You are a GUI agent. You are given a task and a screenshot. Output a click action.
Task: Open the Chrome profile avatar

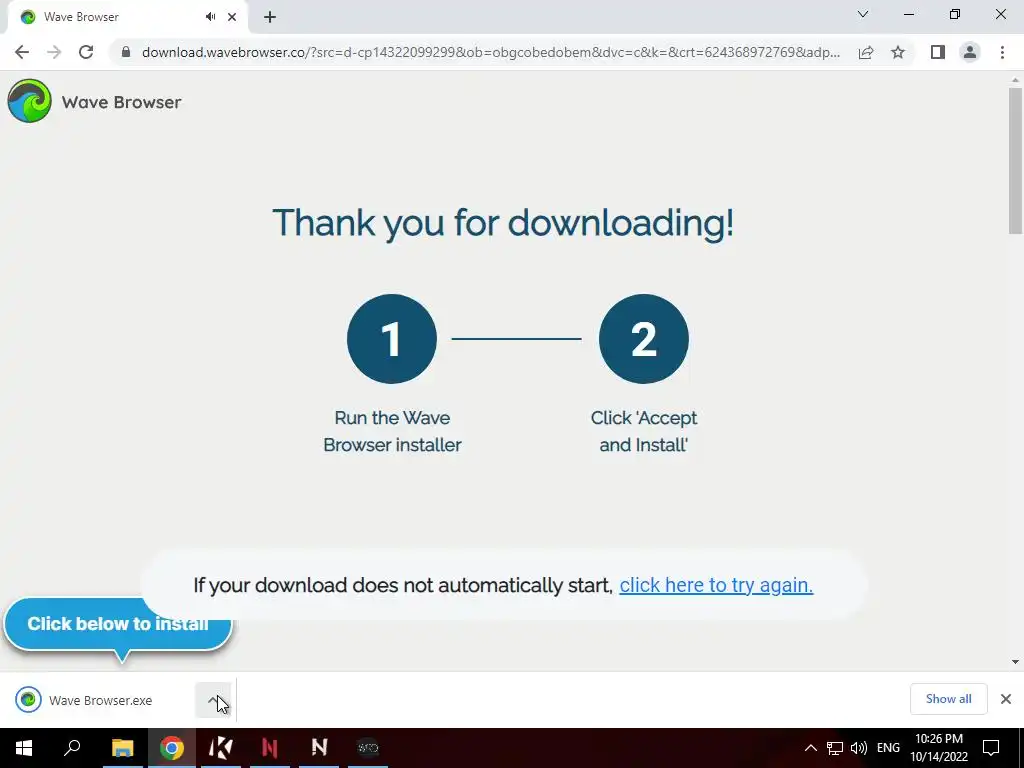pyautogui.click(x=970, y=52)
